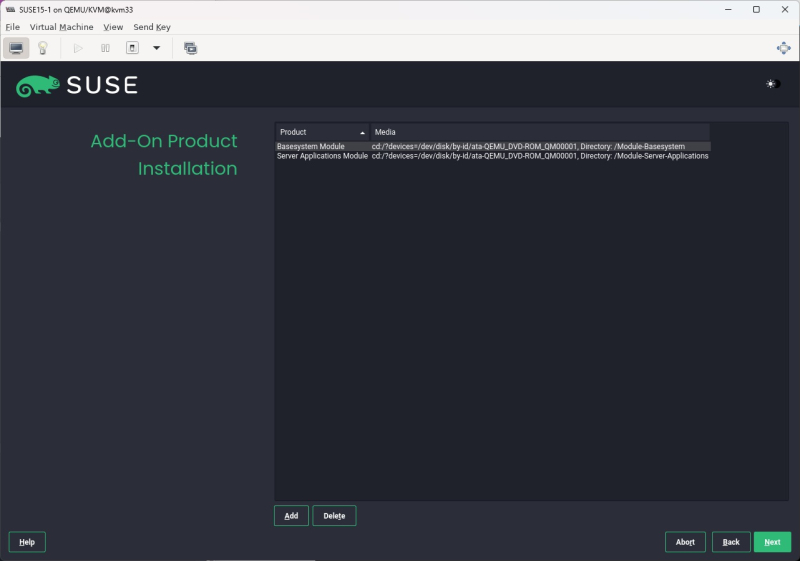Show the graphical console view

(16, 48)
